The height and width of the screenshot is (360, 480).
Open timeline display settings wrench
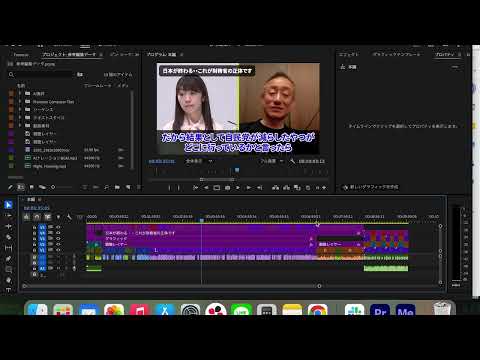69,217
